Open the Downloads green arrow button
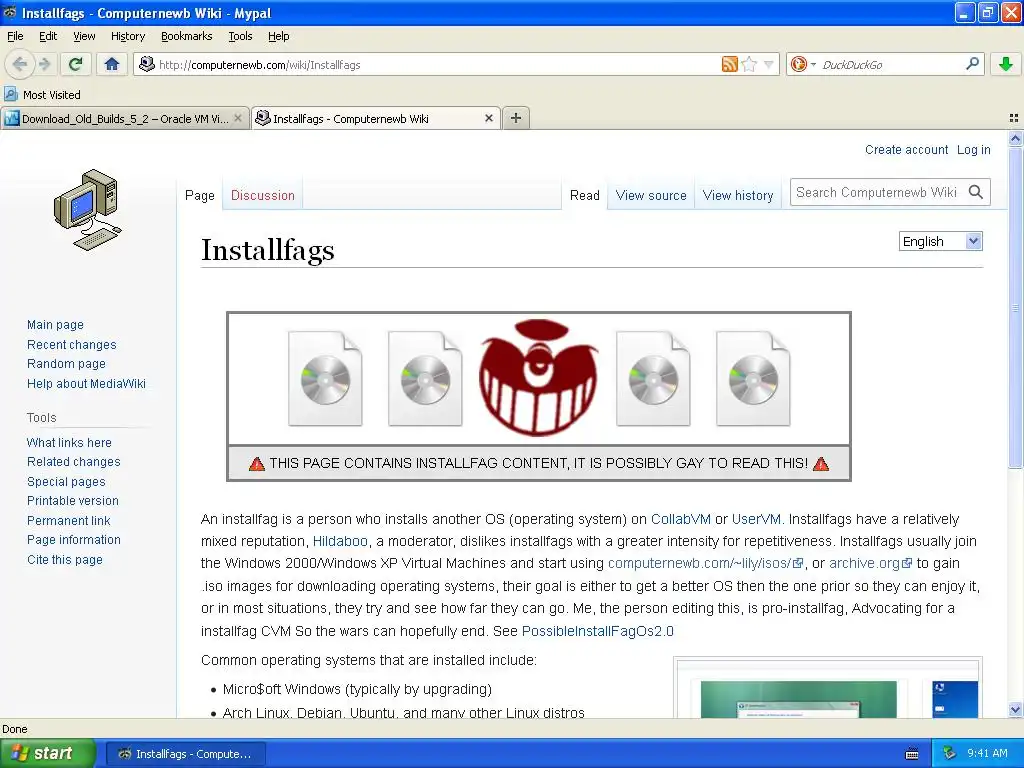The width and height of the screenshot is (1024, 768). 1006,64
